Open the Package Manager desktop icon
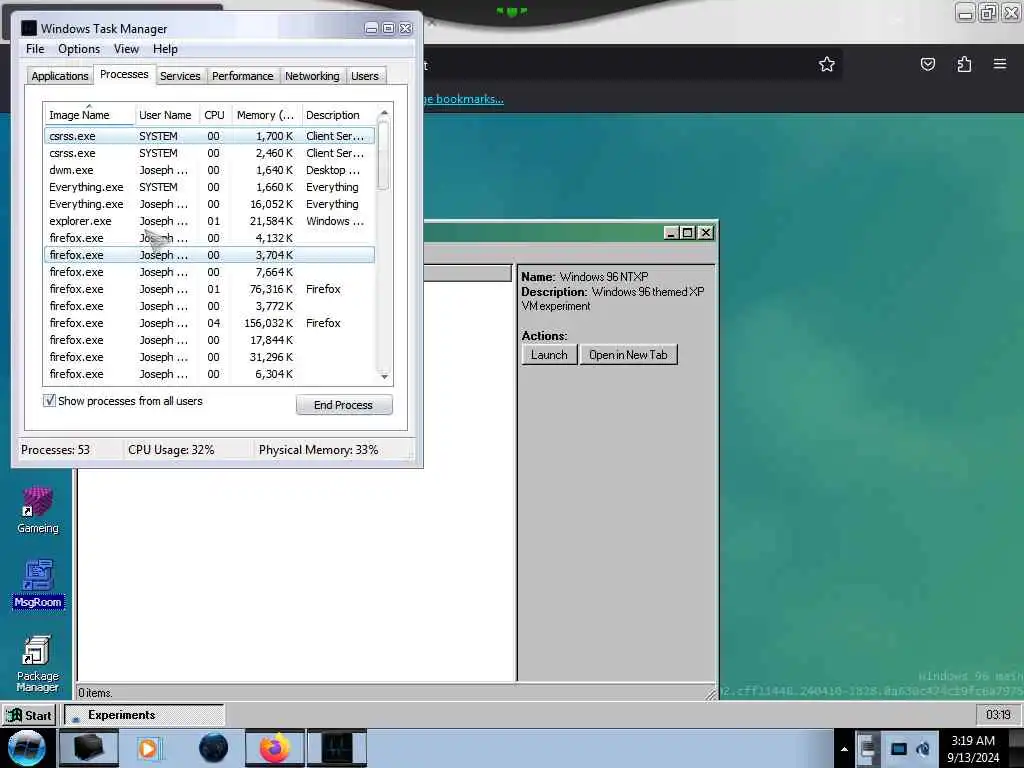 tap(38, 664)
